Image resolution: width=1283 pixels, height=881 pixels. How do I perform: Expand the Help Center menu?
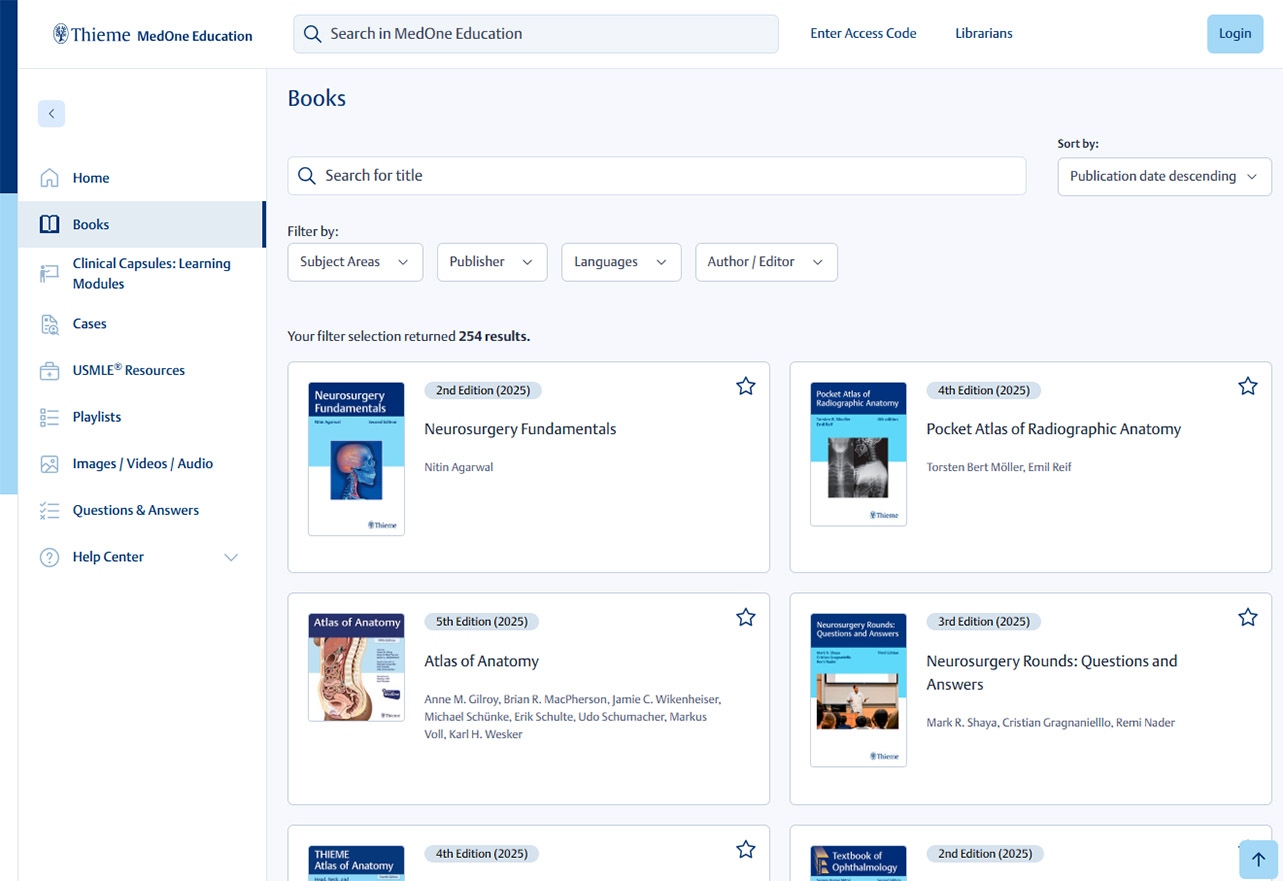(x=231, y=557)
